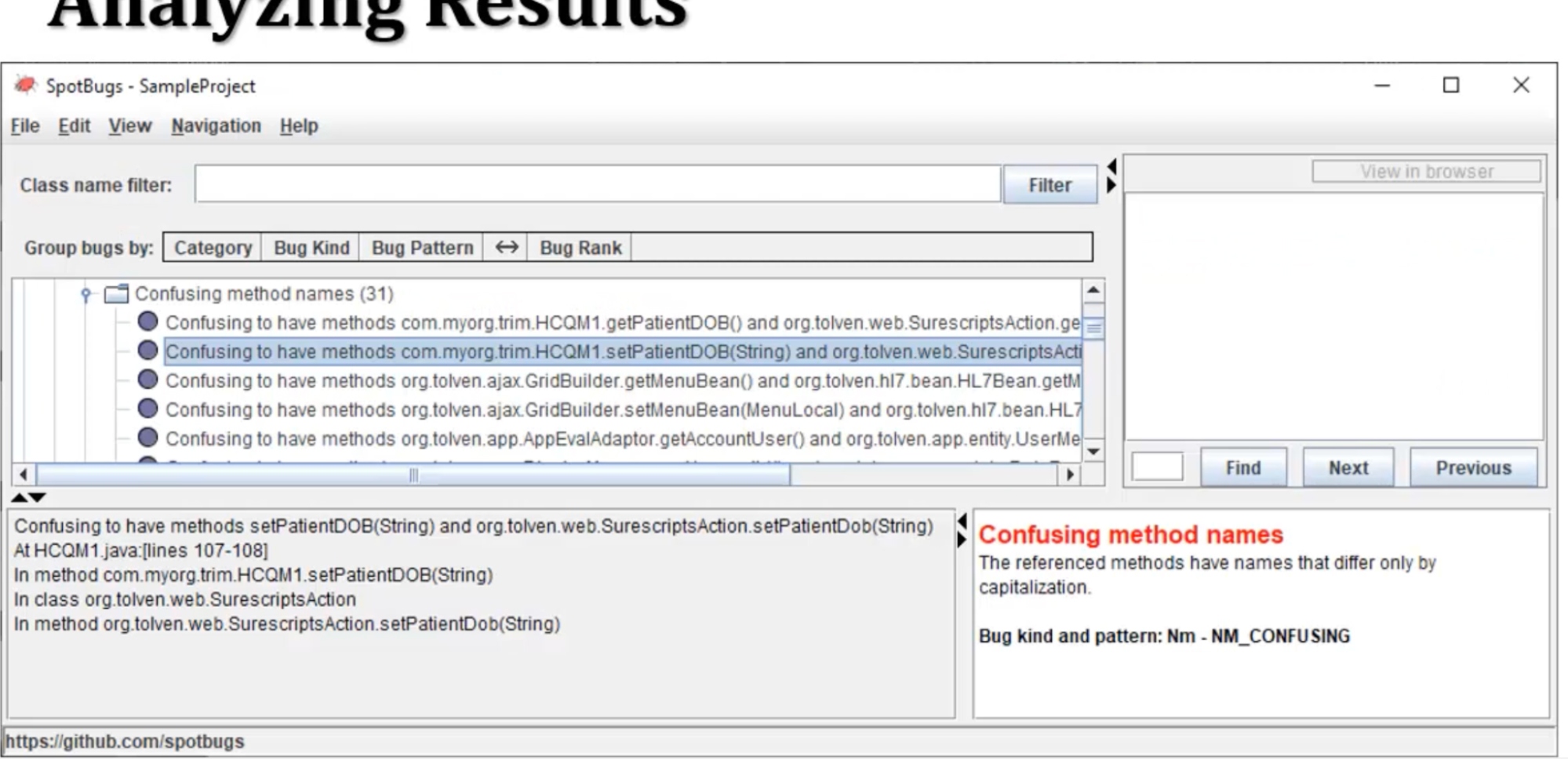The height and width of the screenshot is (759, 1568).
Task: Click bug dot icon for GridBuilder.getMenuBean() entry
Action: click(147, 379)
